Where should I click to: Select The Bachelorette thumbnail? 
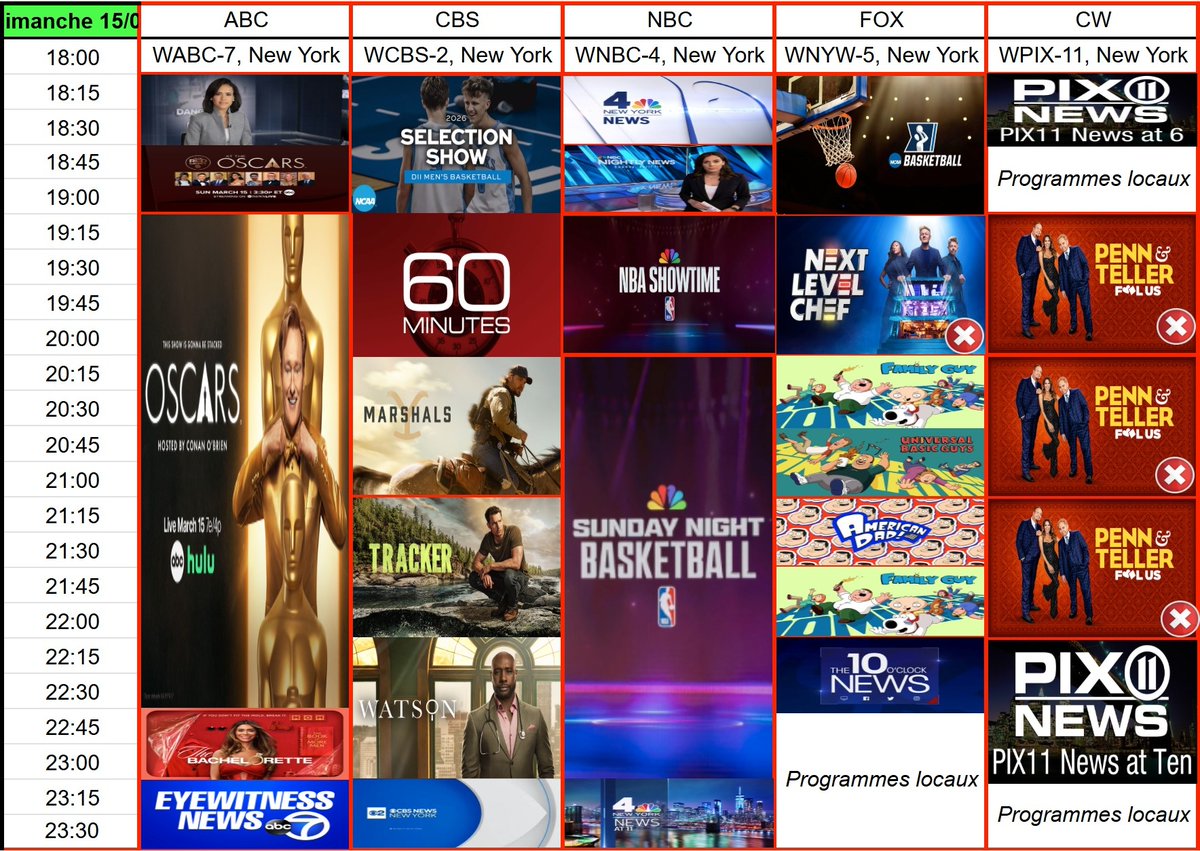click(x=245, y=743)
